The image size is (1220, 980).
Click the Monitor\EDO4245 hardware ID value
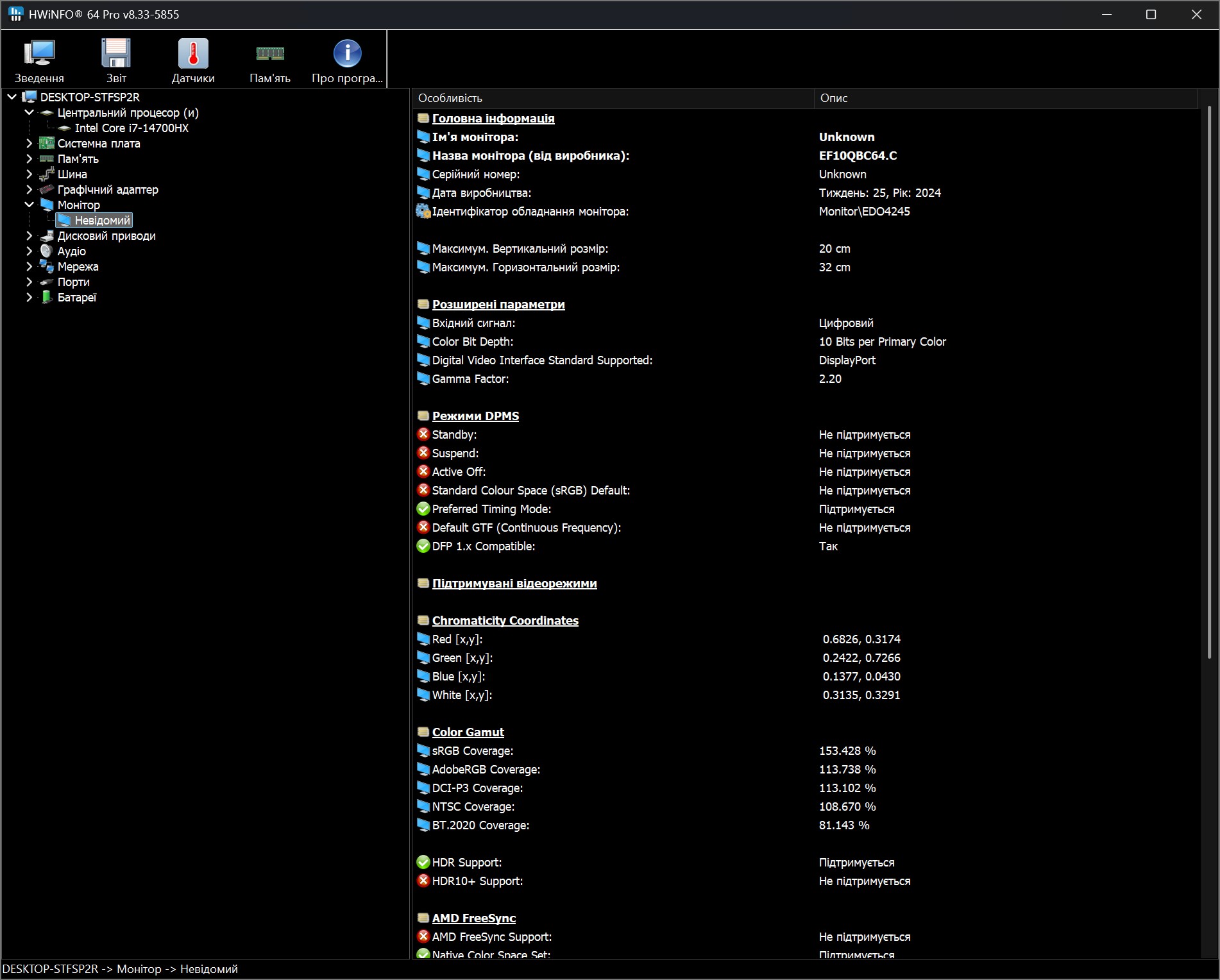point(864,211)
